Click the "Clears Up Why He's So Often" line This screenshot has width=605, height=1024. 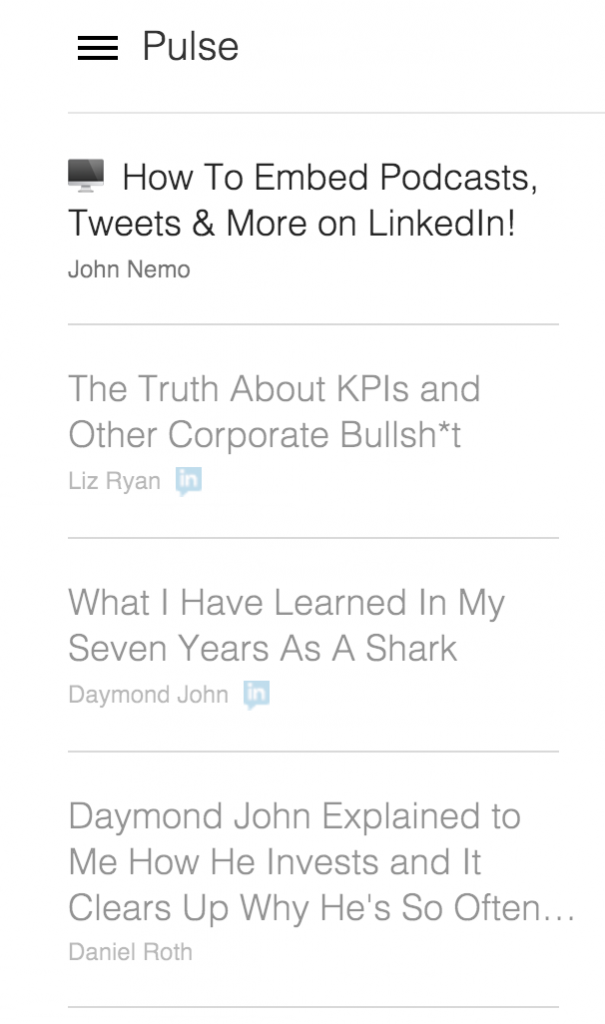(305, 908)
